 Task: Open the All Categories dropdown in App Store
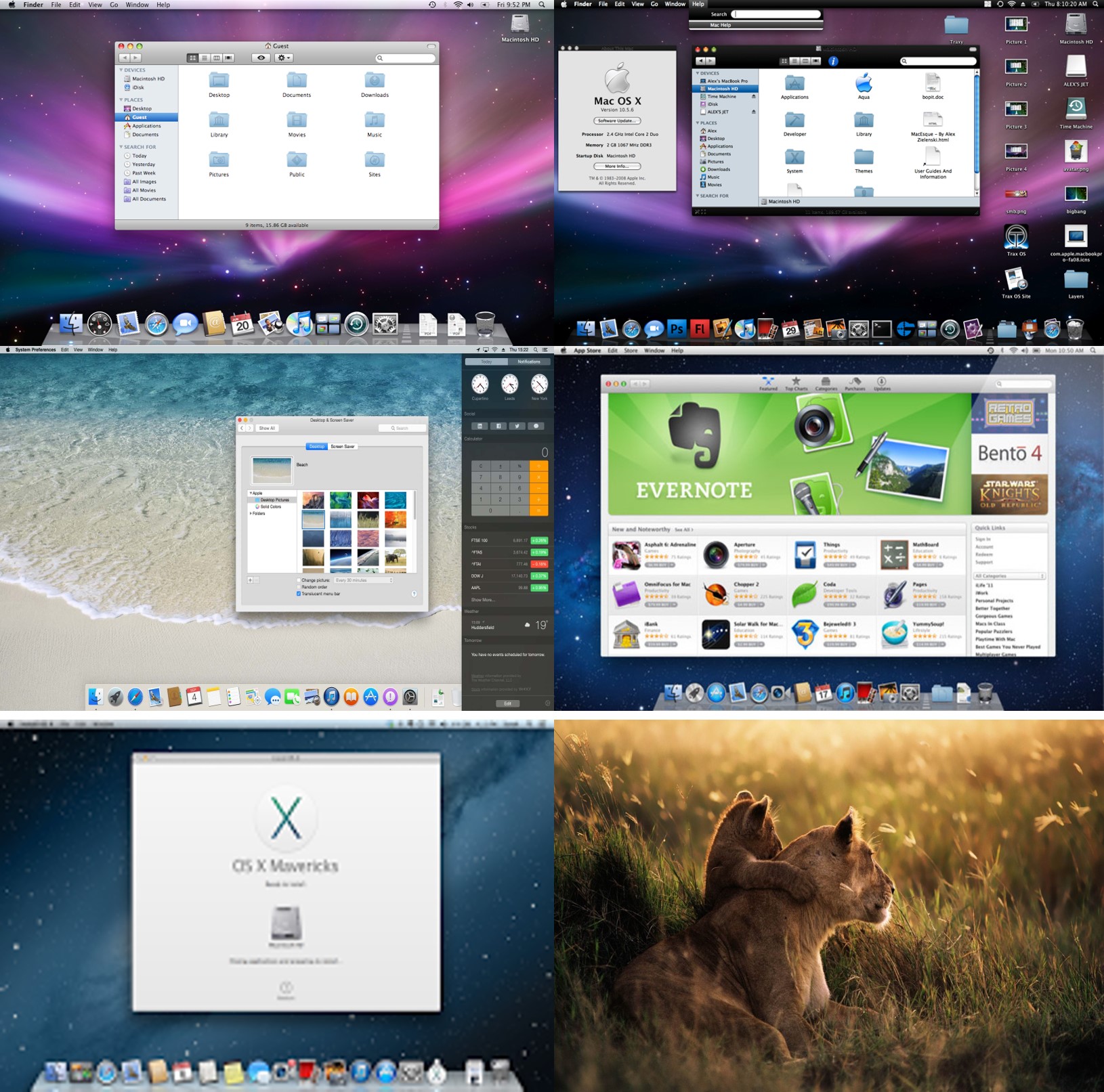point(1009,576)
